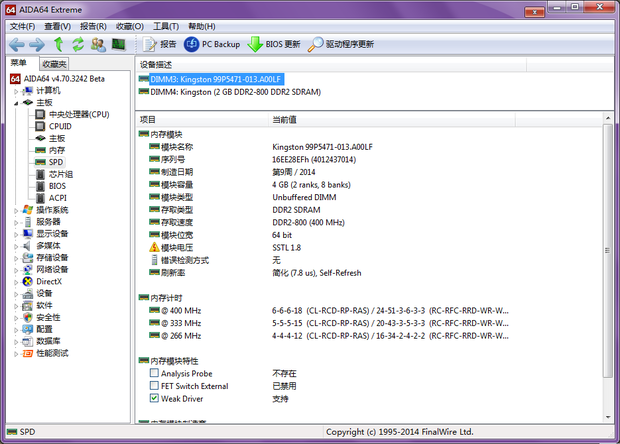Expand the 网络设备 tree node
The image size is (620, 444).
click(16, 270)
